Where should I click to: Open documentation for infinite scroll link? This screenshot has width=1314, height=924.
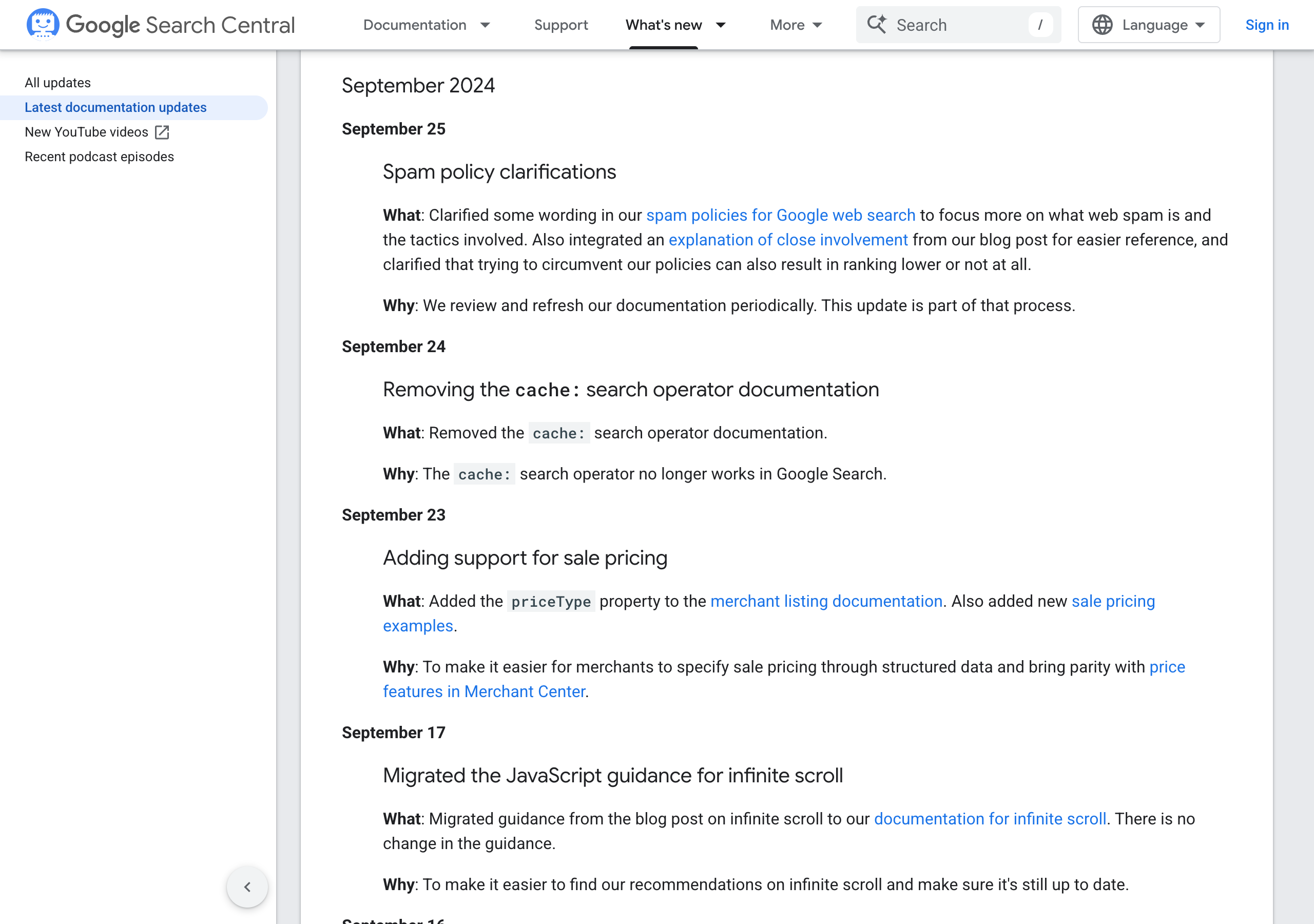click(x=990, y=819)
